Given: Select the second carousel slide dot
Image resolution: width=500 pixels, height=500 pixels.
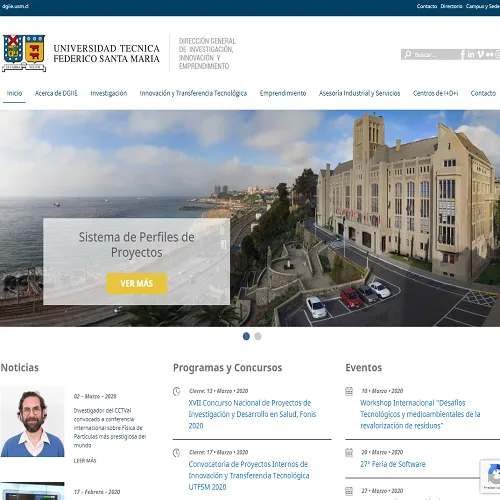Looking at the screenshot, I should (x=258, y=336).
